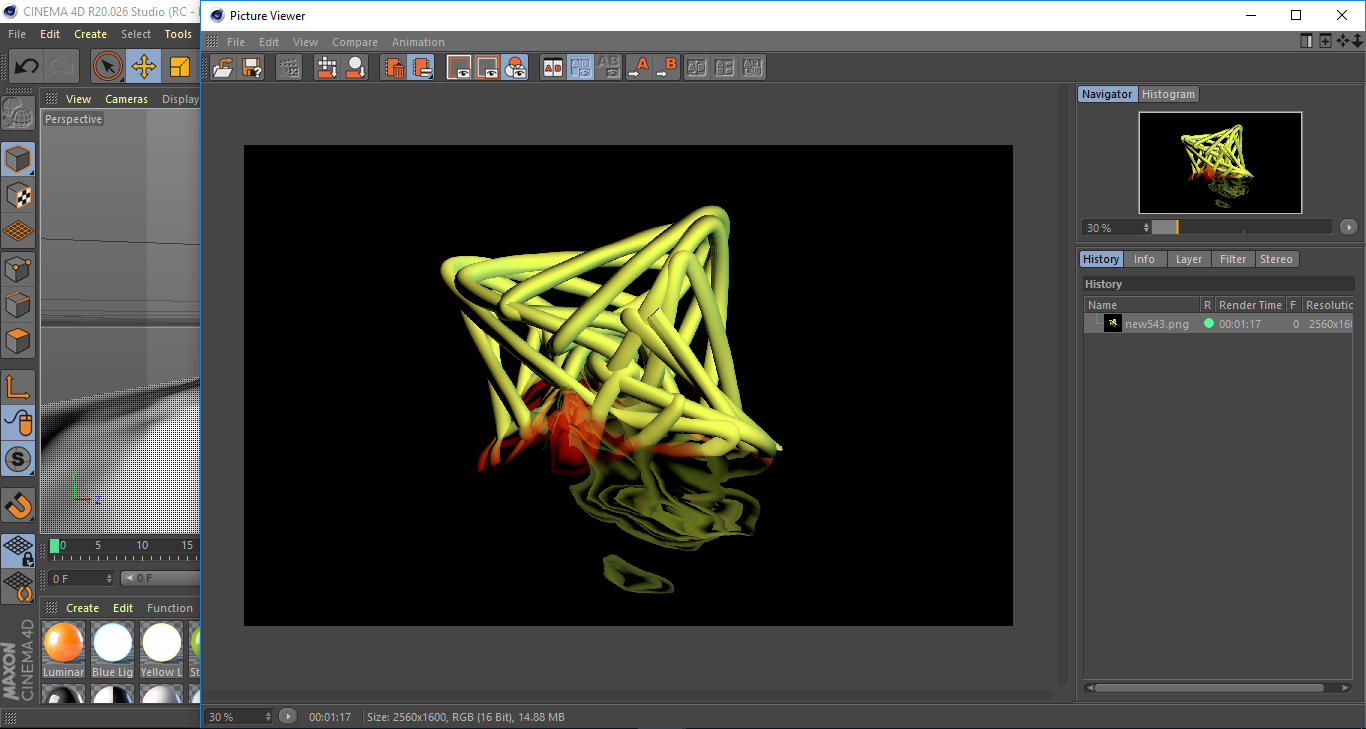Screen dimensions: 1366x729
Task: Open Picture Viewer File menu
Action: [236, 42]
